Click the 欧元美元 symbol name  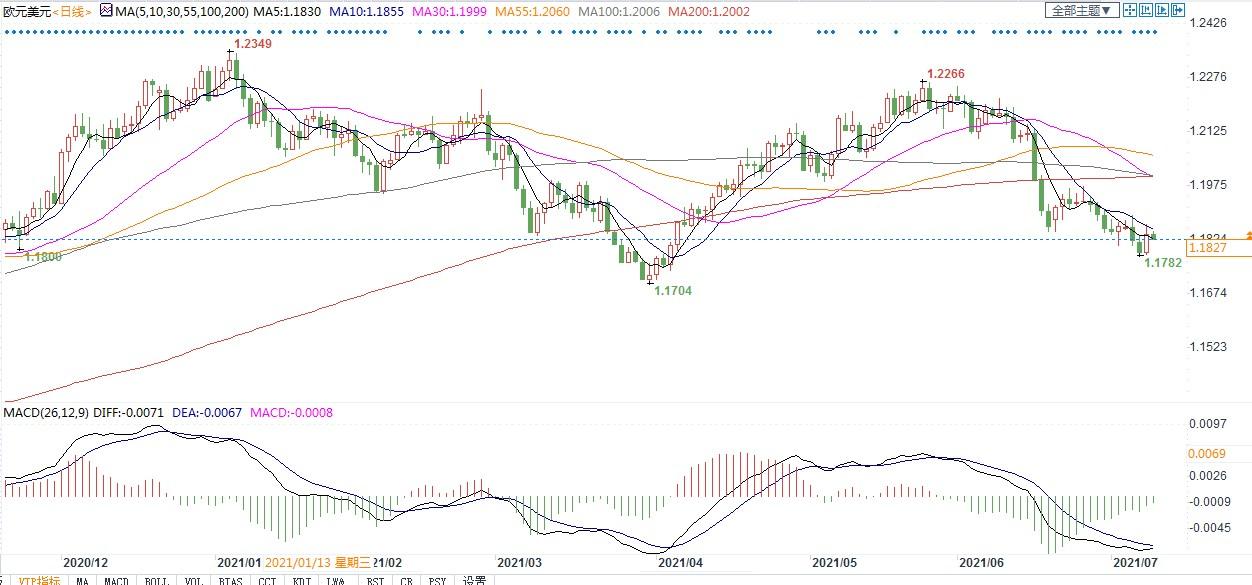[27, 11]
